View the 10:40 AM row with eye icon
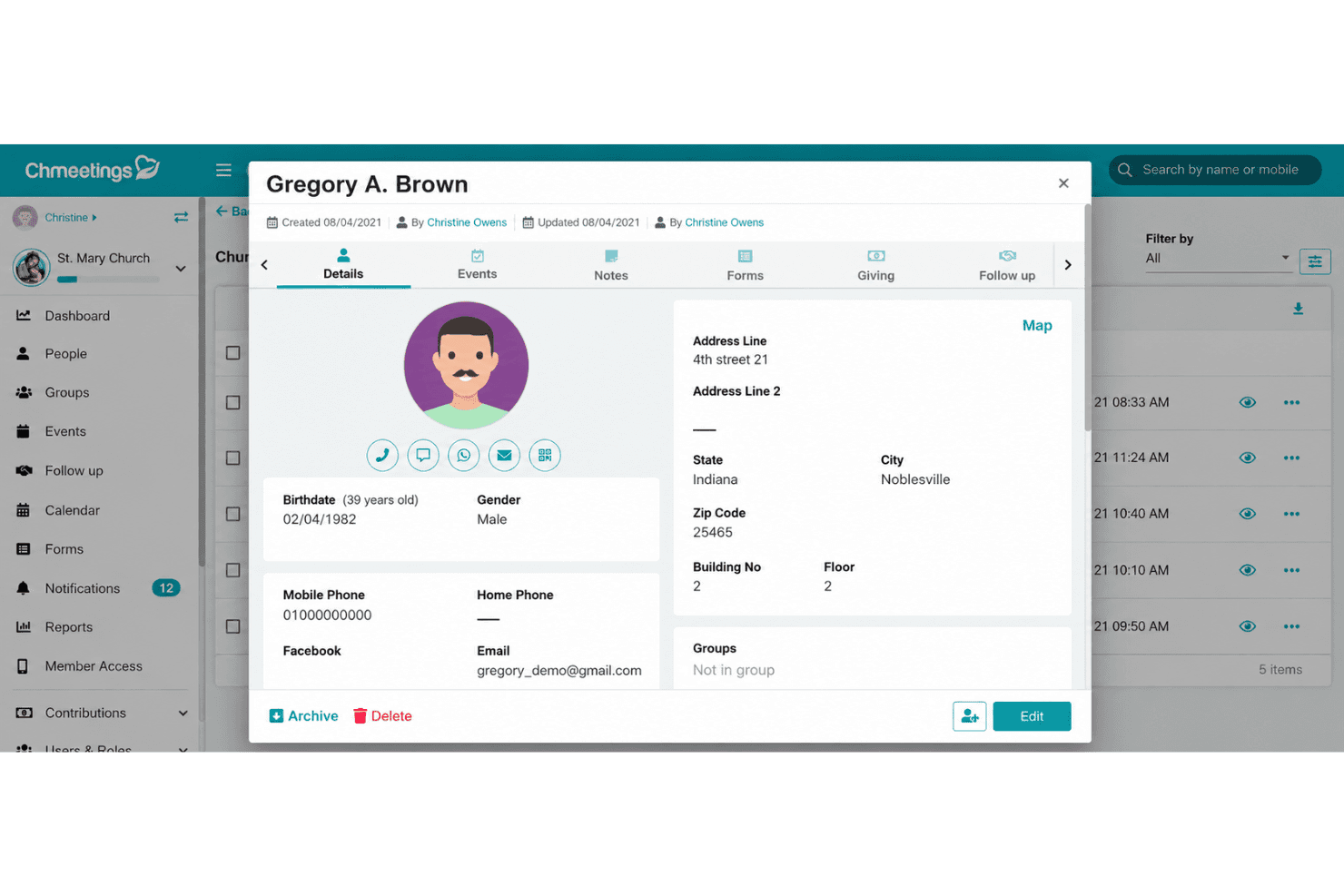Screen dimensions: 1344x896 point(1248,514)
